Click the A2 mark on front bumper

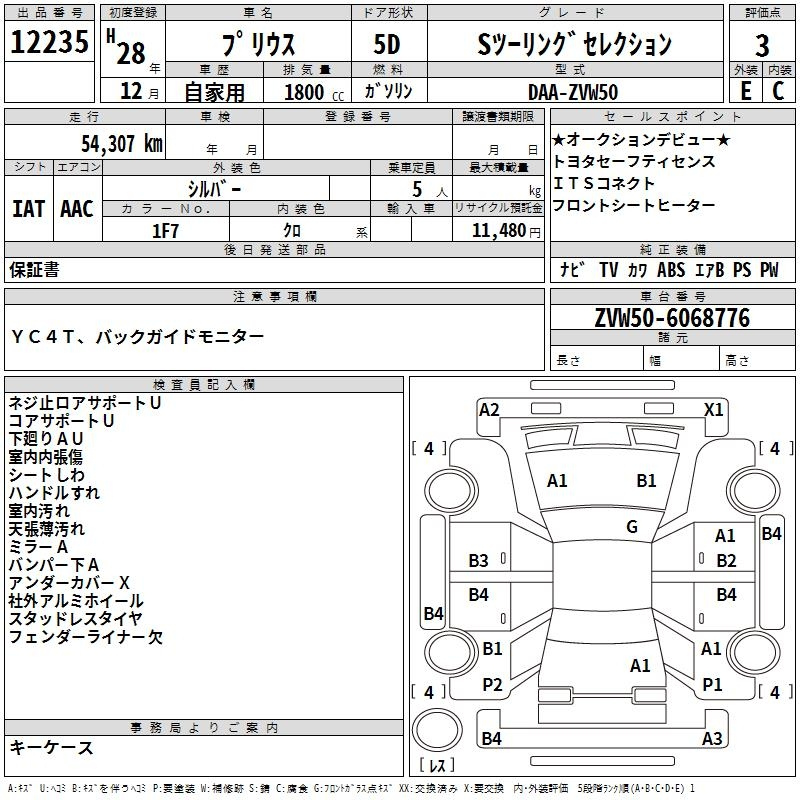[x=489, y=410]
